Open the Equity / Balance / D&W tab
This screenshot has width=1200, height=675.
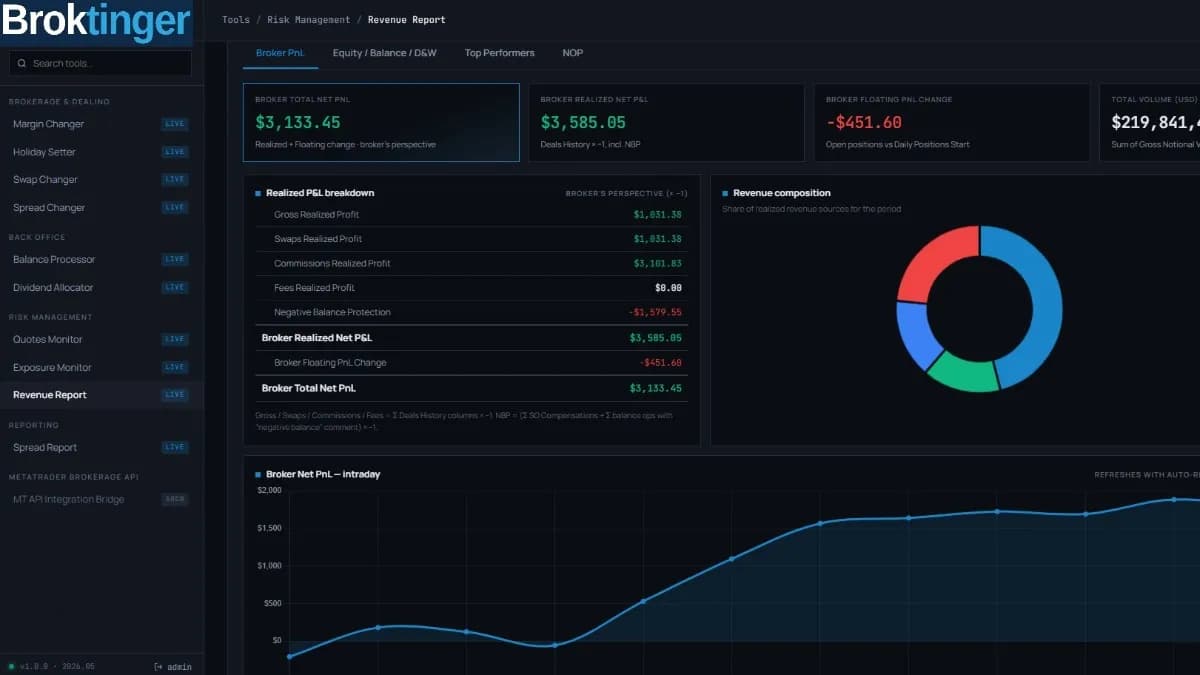point(385,53)
